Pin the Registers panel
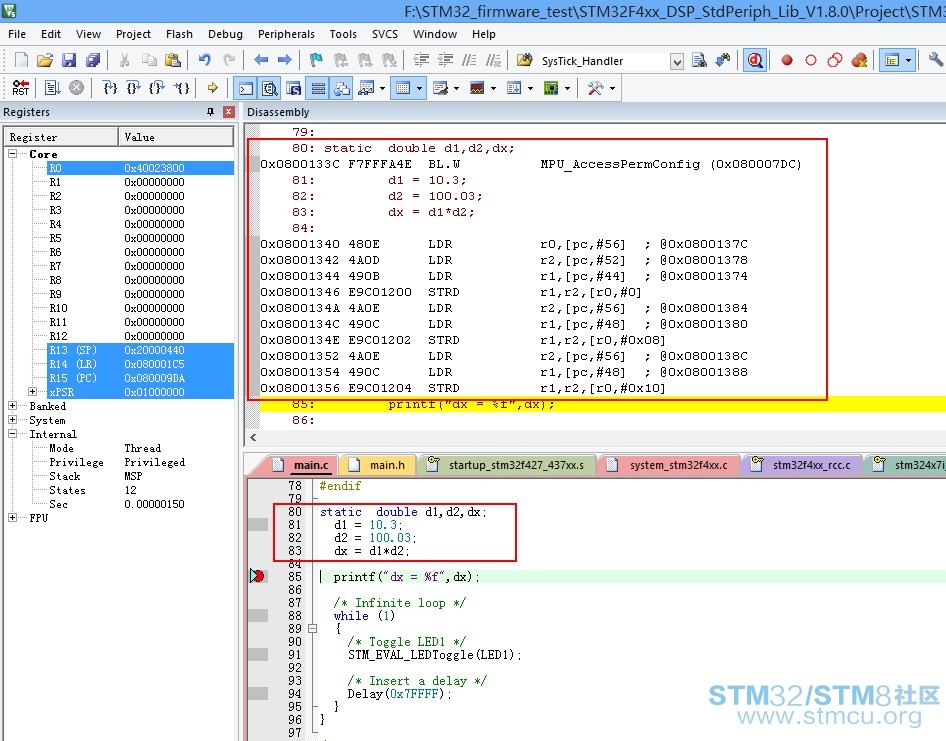The width and height of the screenshot is (946, 741). pos(211,112)
